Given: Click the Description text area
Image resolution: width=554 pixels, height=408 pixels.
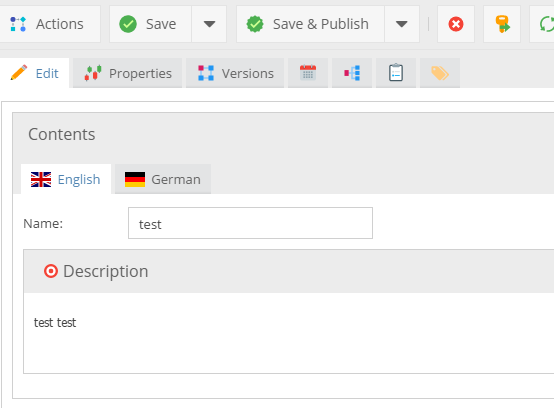Looking at the screenshot, I should click(289, 333).
